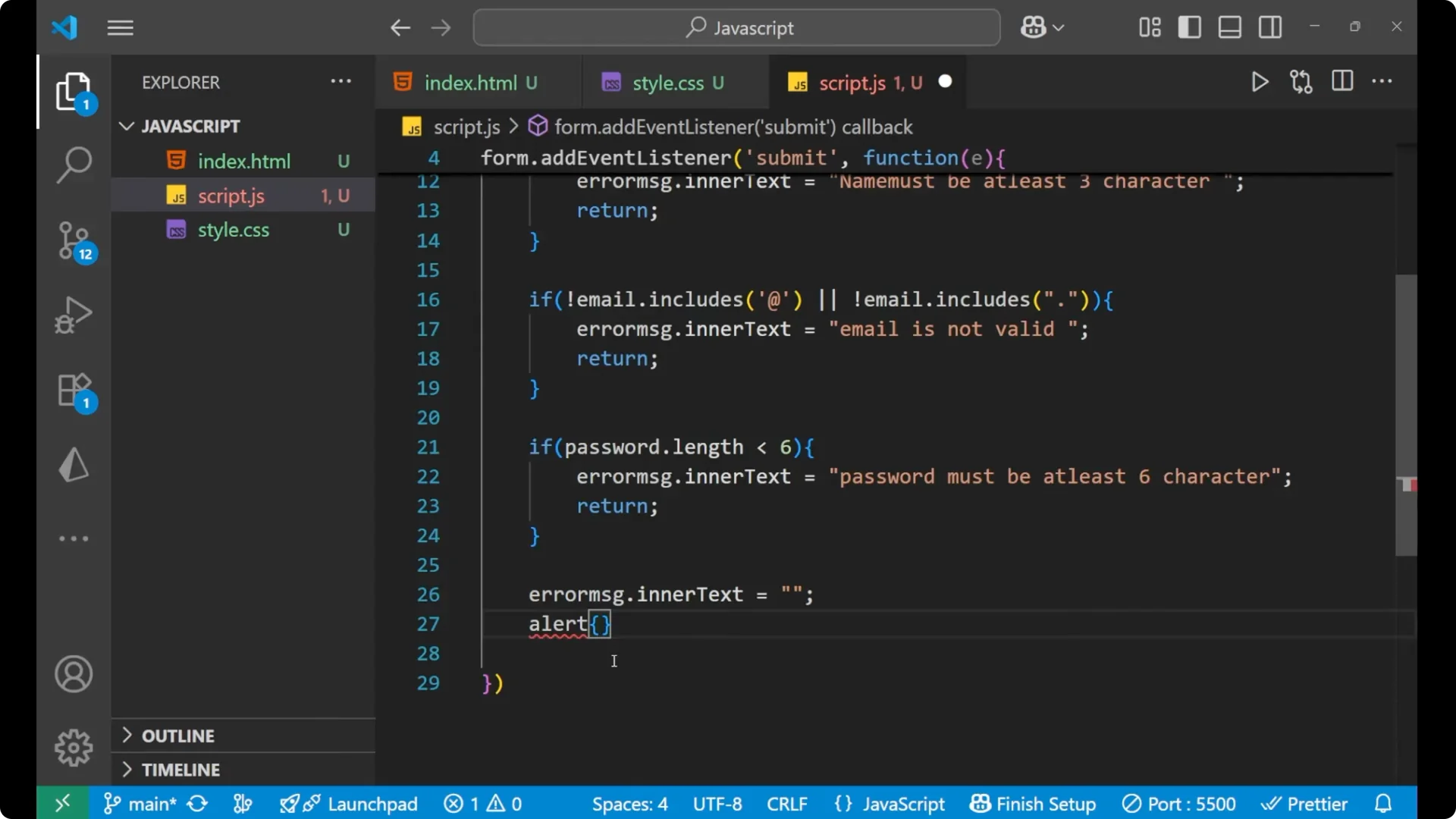The image size is (1456, 819).
Task: Run the script using the Run button
Action: click(1260, 82)
